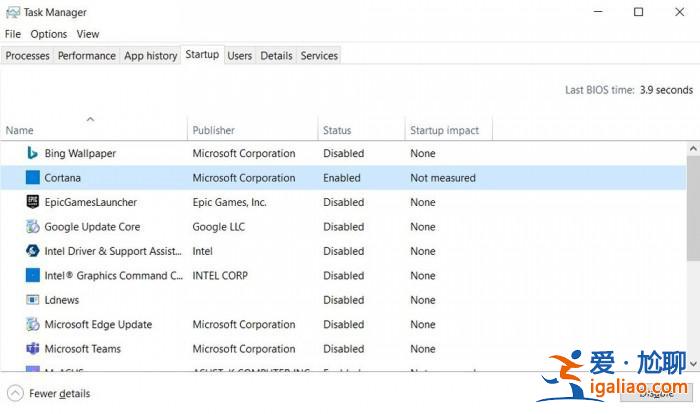The width and height of the screenshot is (700, 414).
Task: Open the Options menu
Action: (49, 34)
